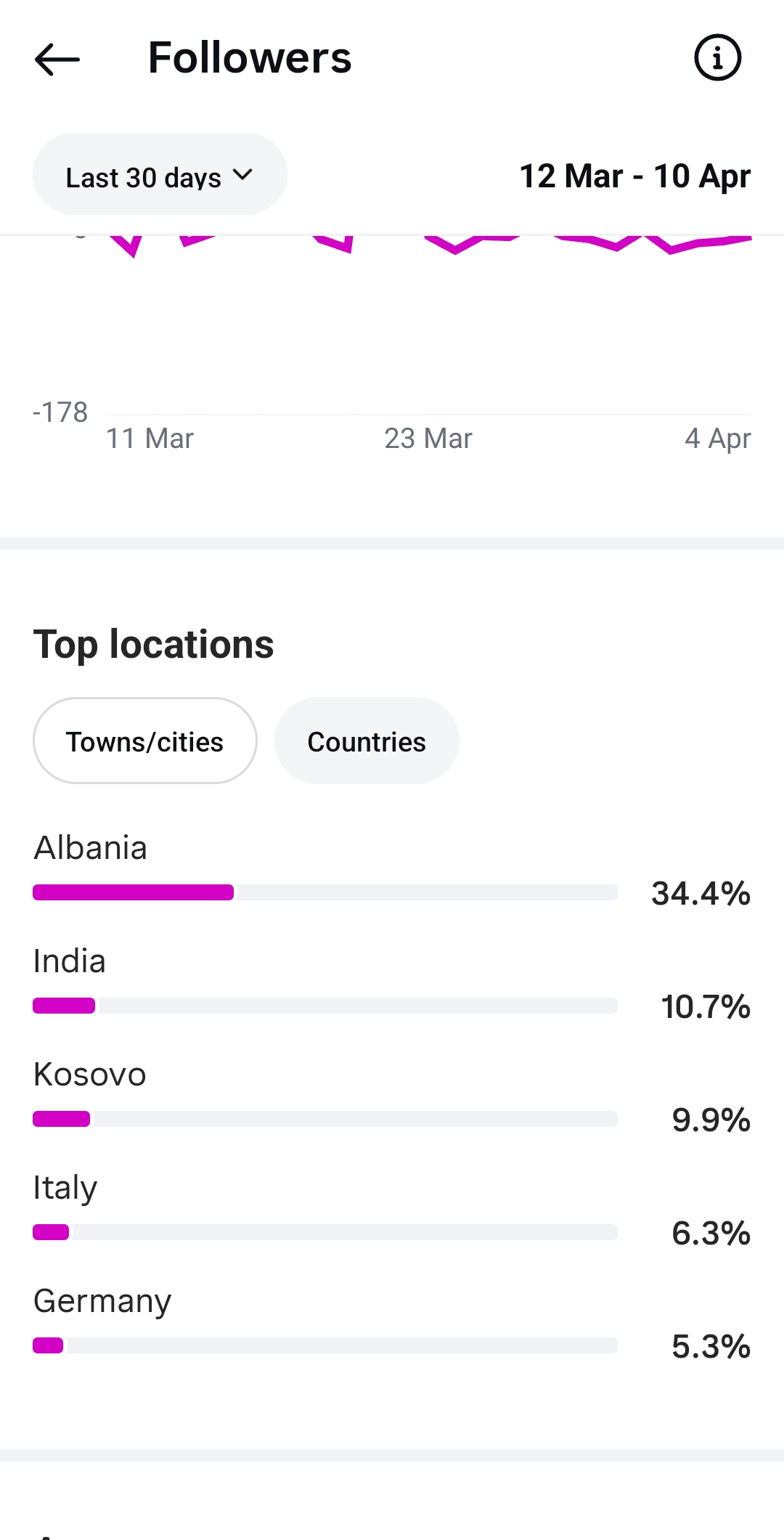Tap the 12 Mar - 10 Apr date range
Image resolution: width=784 pixels, height=1540 pixels.
[x=634, y=176]
